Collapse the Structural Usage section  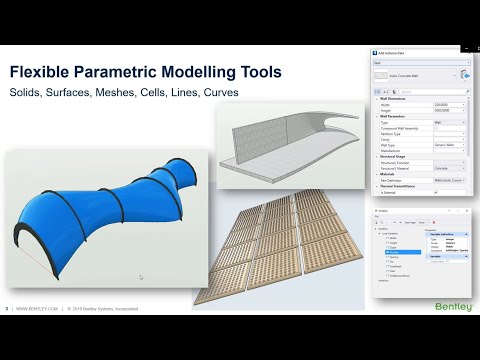coord(377,157)
